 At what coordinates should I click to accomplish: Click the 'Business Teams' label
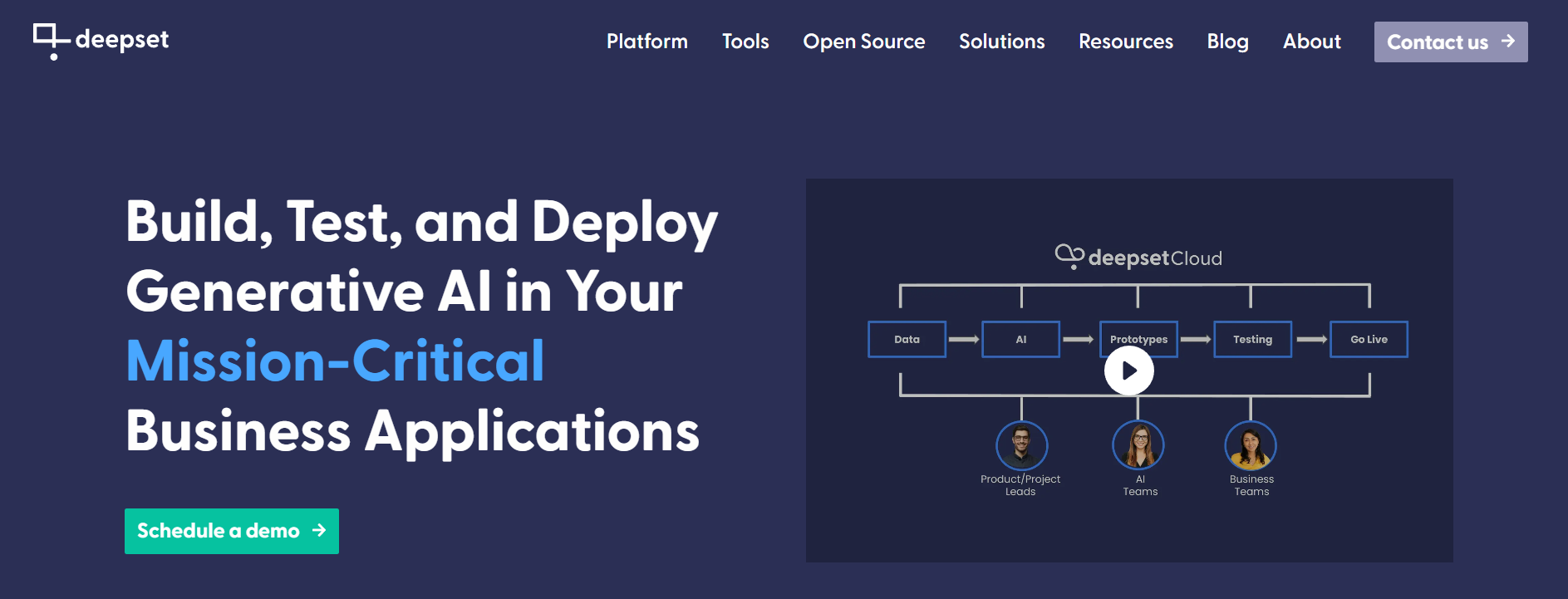point(1251,485)
